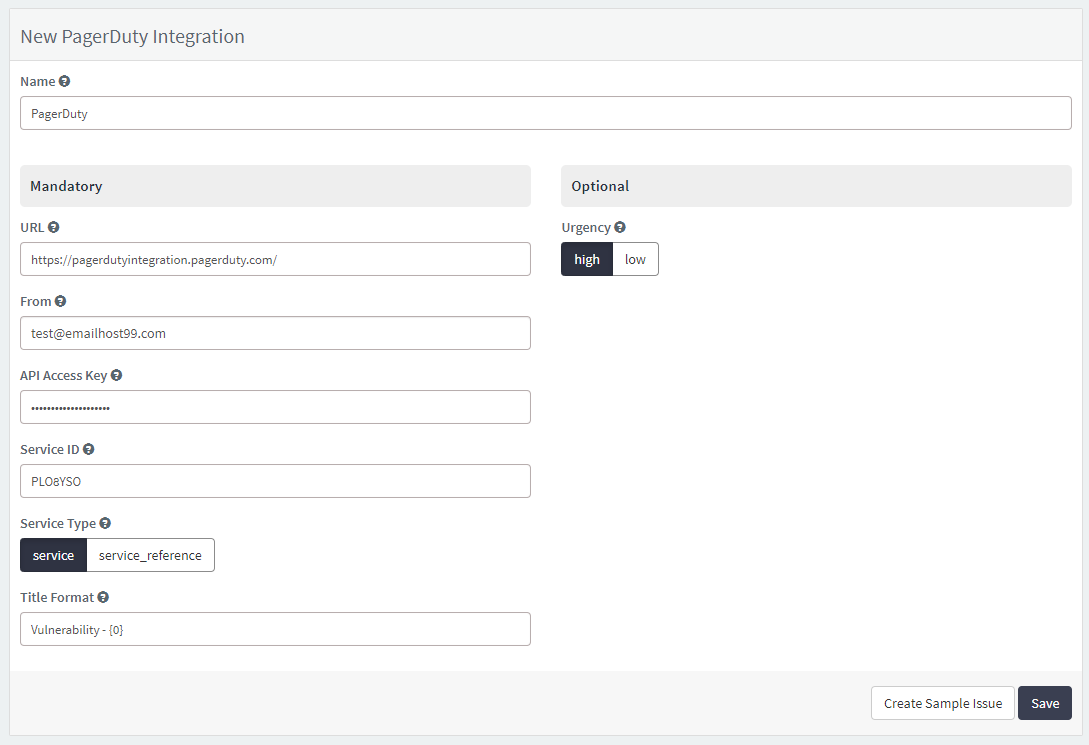Edit the Service ID field PLO8YSO
This screenshot has height=745, width=1089.
pyautogui.click(x=275, y=481)
